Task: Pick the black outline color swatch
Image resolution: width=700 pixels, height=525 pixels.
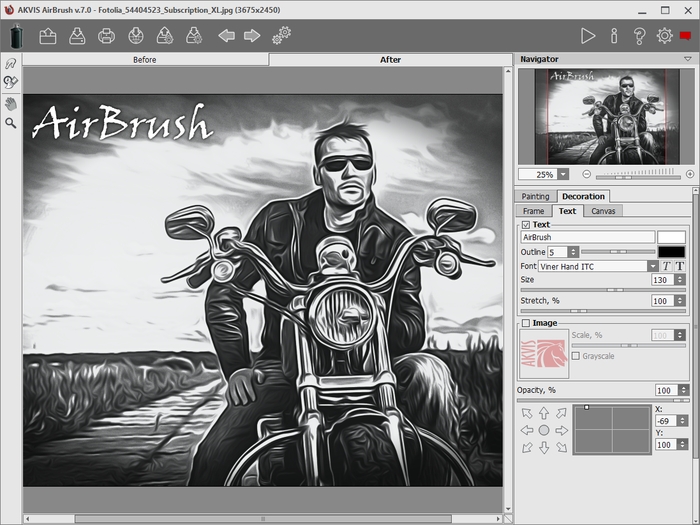Action: (x=671, y=252)
